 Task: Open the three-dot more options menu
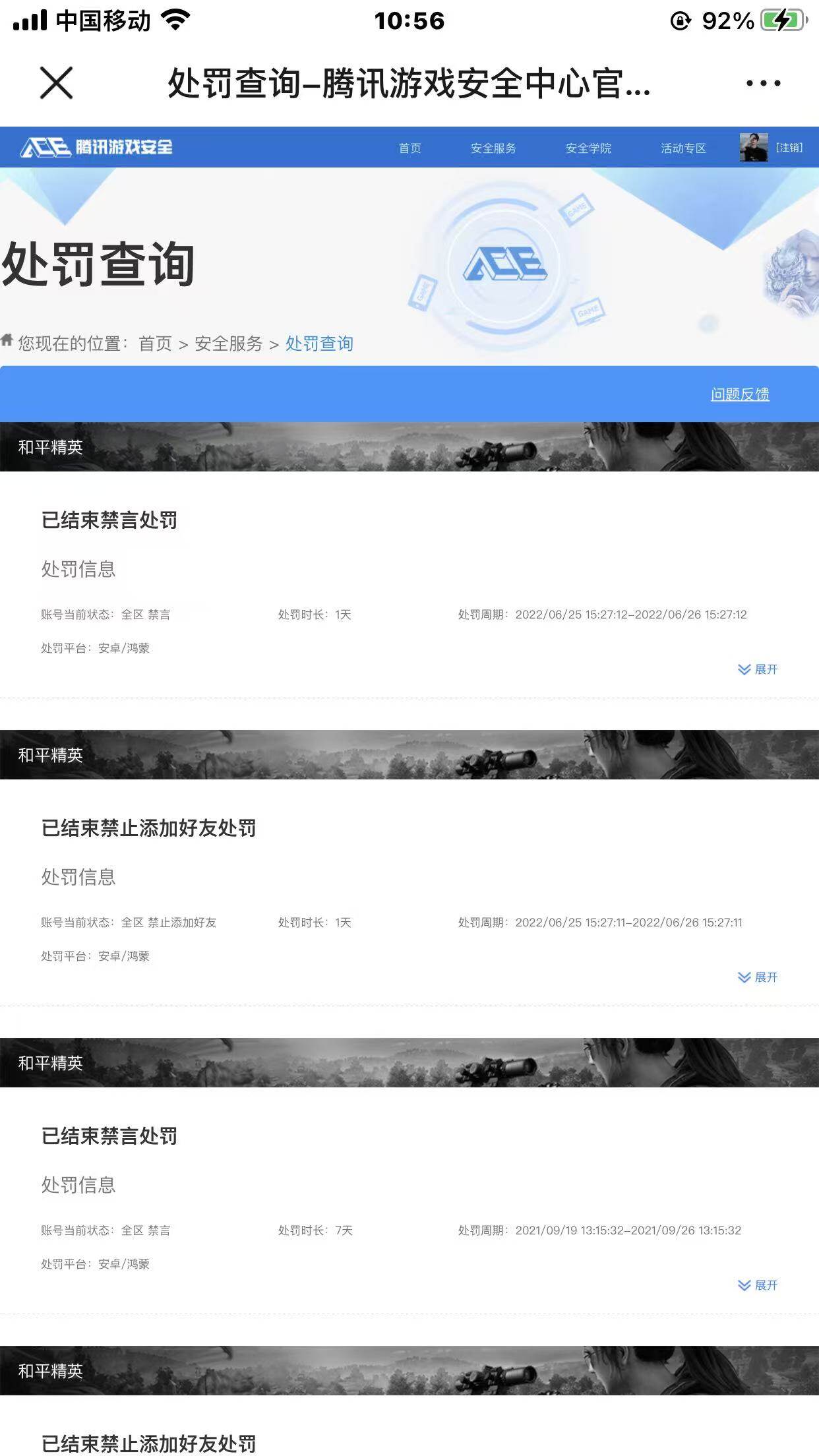763,83
